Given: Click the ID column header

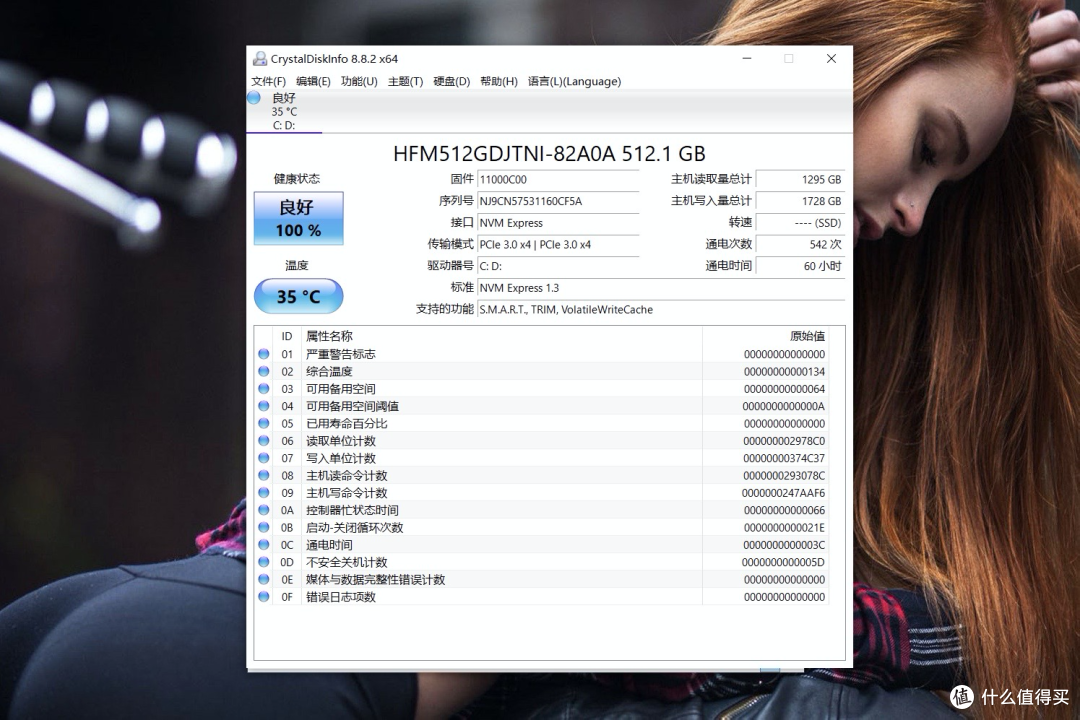Looking at the screenshot, I should [x=287, y=336].
